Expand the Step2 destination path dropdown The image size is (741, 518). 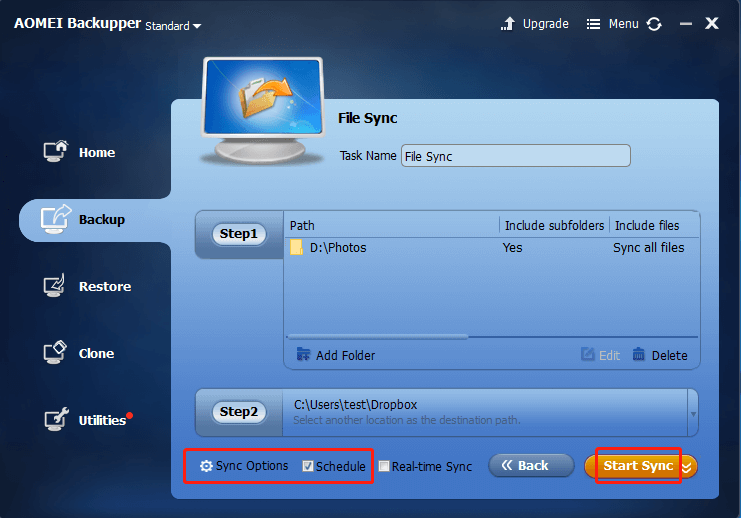point(693,414)
